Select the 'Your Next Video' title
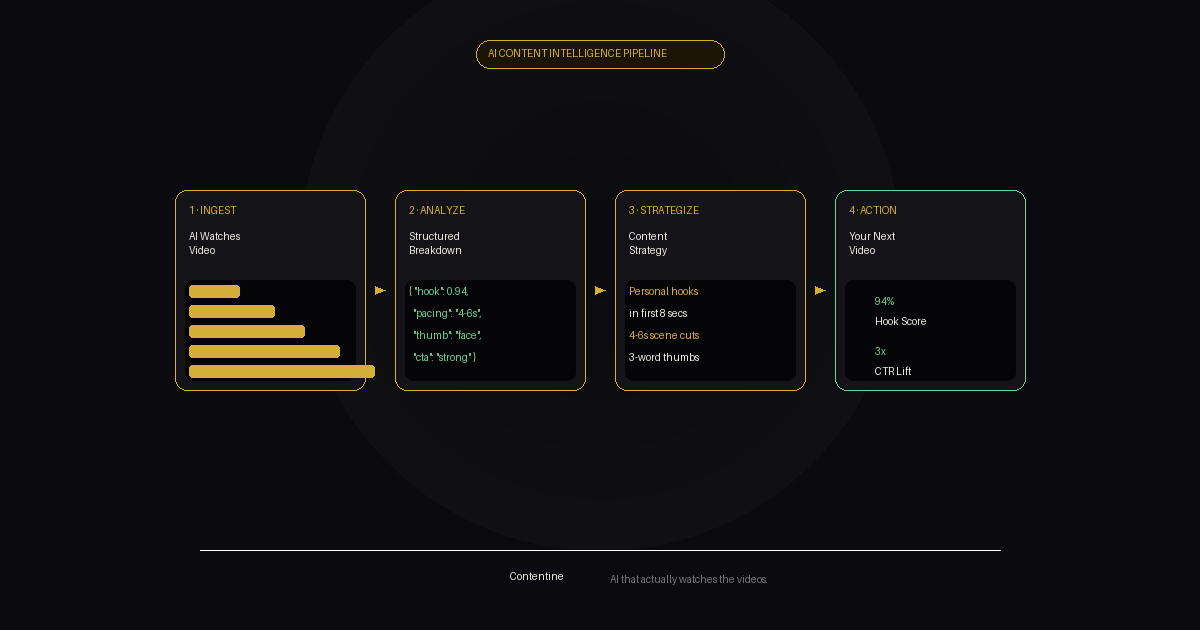Screen dimensions: 1200x630 click(872, 243)
